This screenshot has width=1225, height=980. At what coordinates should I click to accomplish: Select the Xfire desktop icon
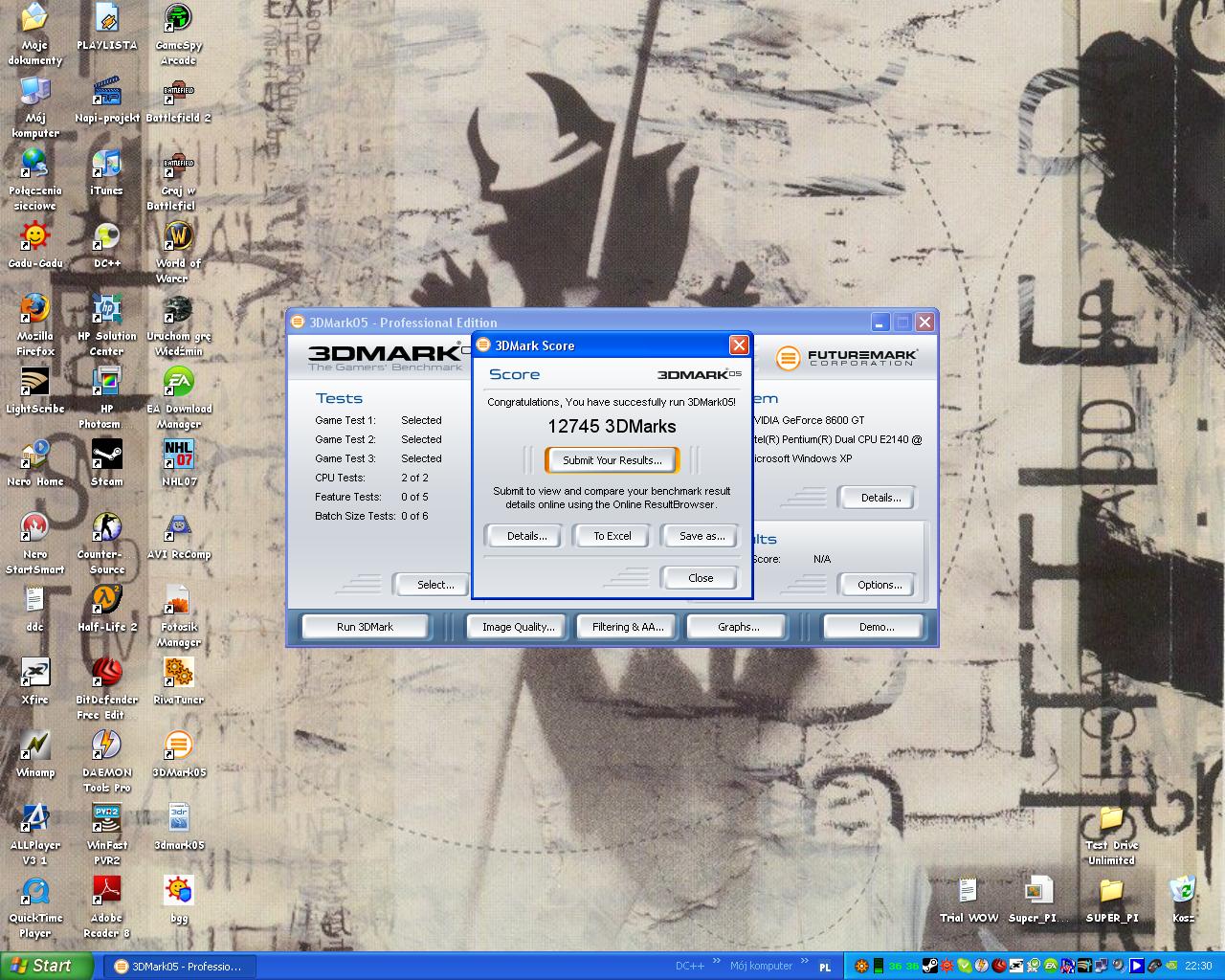(34, 681)
